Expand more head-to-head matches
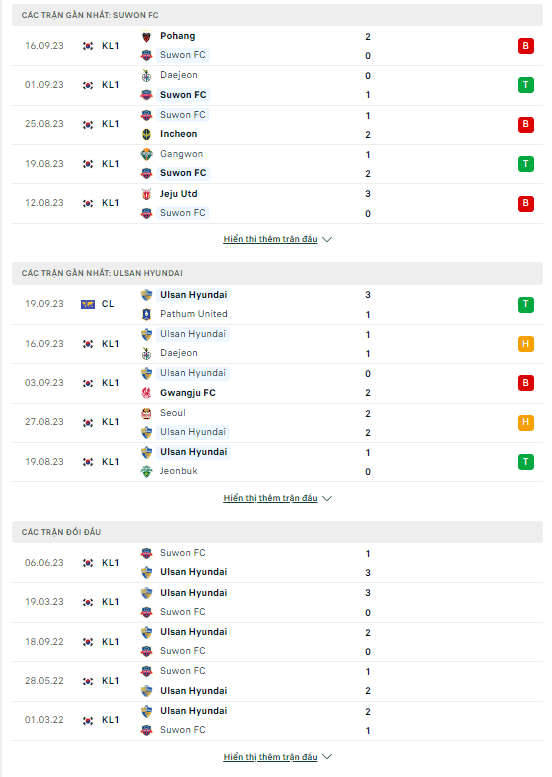The height and width of the screenshot is (777, 552). click(277, 757)
